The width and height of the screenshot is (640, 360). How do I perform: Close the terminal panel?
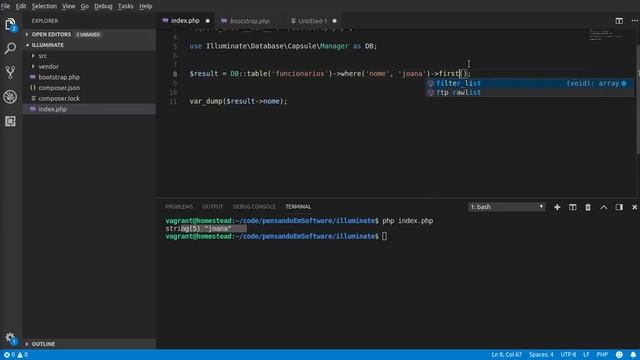(635, 207)
